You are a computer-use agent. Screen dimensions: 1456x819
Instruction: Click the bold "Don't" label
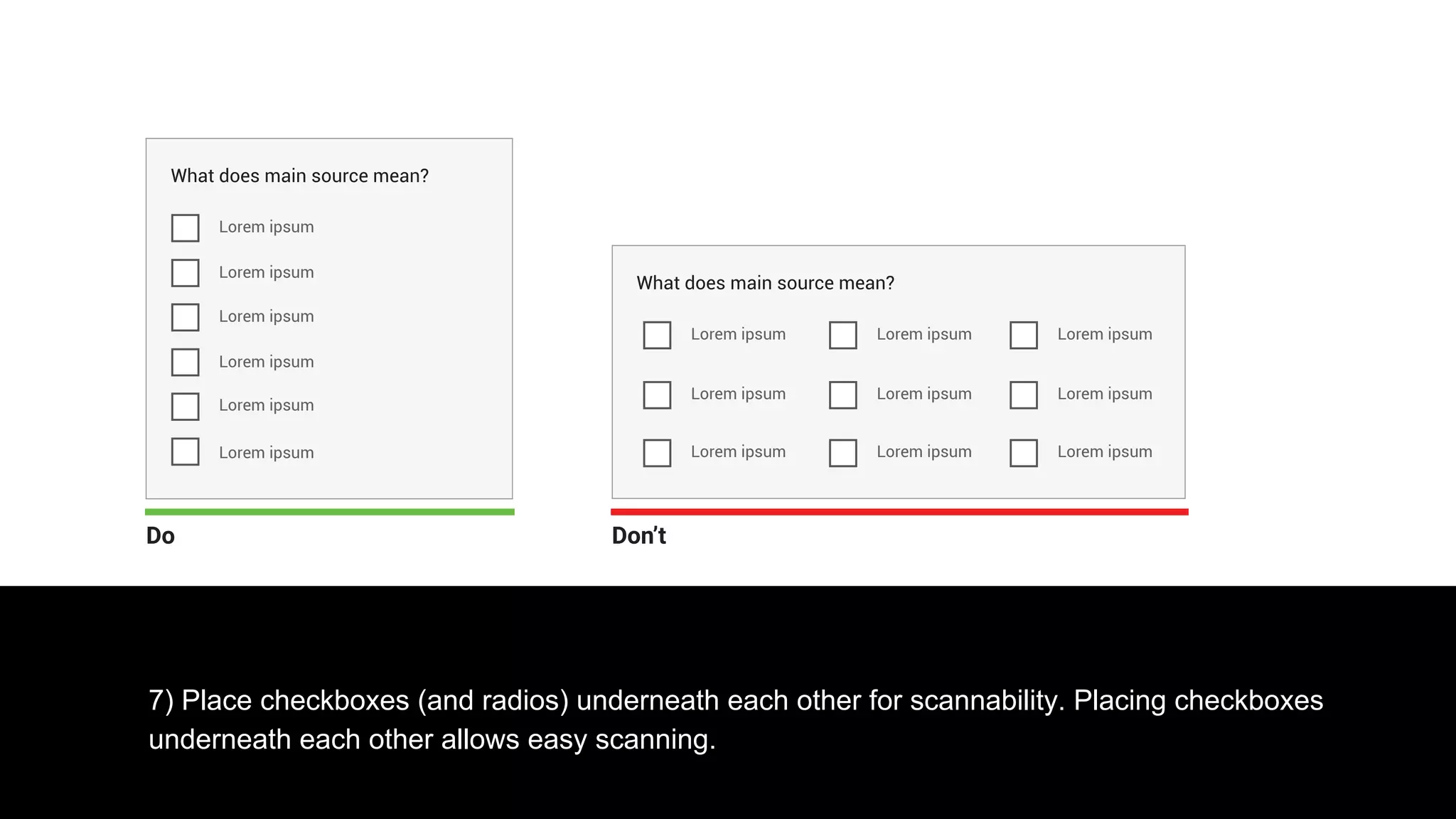tap(638, 535)
